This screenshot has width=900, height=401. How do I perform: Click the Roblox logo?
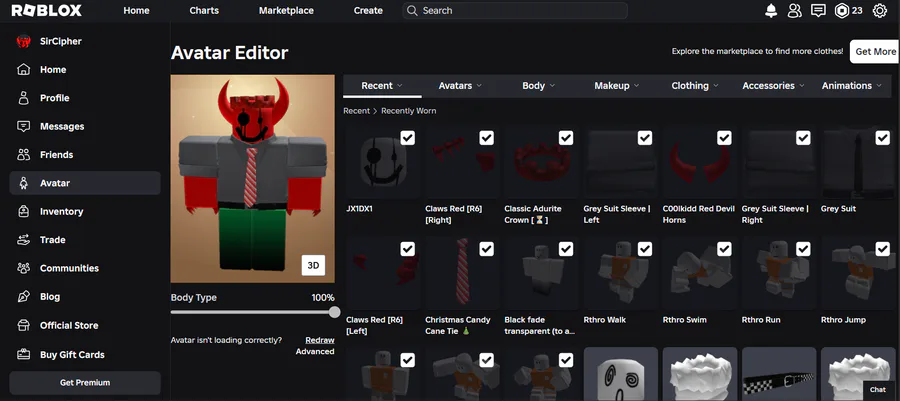point(46,10)
